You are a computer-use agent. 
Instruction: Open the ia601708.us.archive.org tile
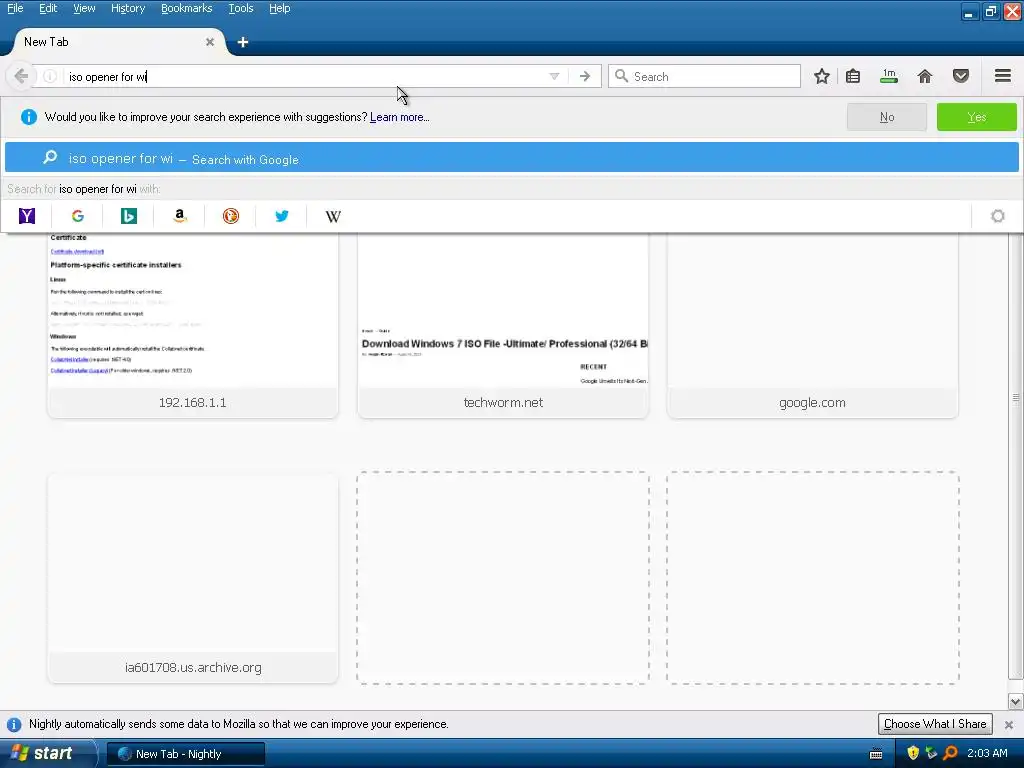tap(193, 579)
